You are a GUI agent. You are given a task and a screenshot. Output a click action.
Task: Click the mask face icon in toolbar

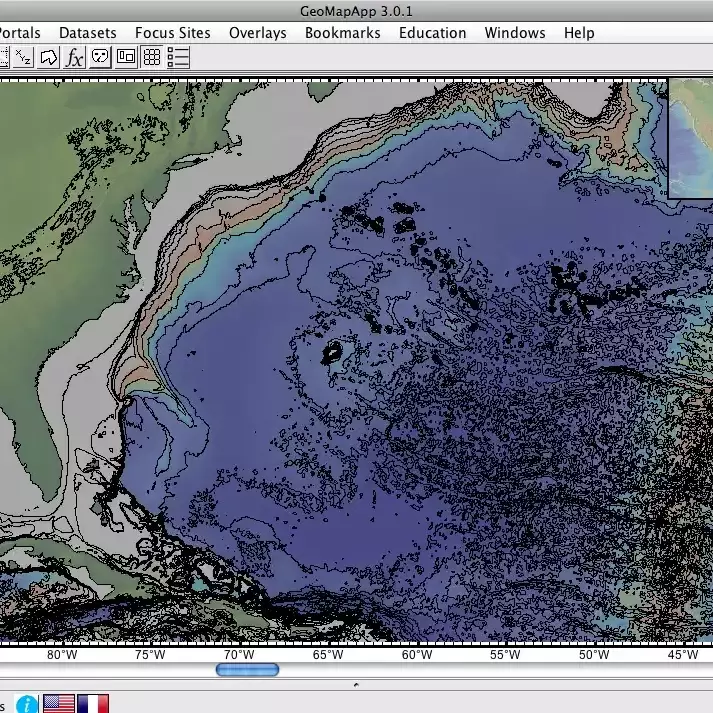coord(100,57)
